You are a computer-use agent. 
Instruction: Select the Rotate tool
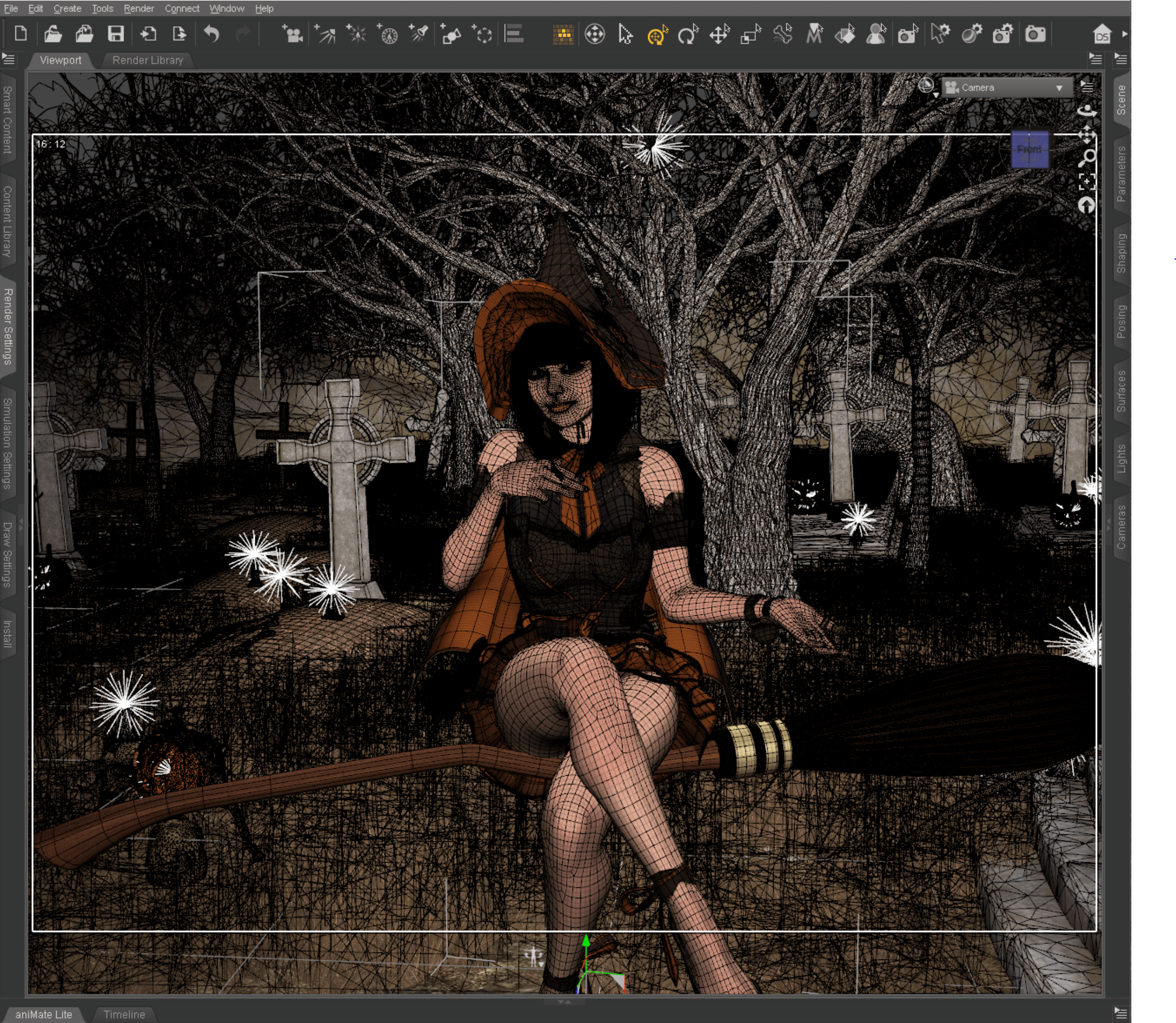pos(688,34)
